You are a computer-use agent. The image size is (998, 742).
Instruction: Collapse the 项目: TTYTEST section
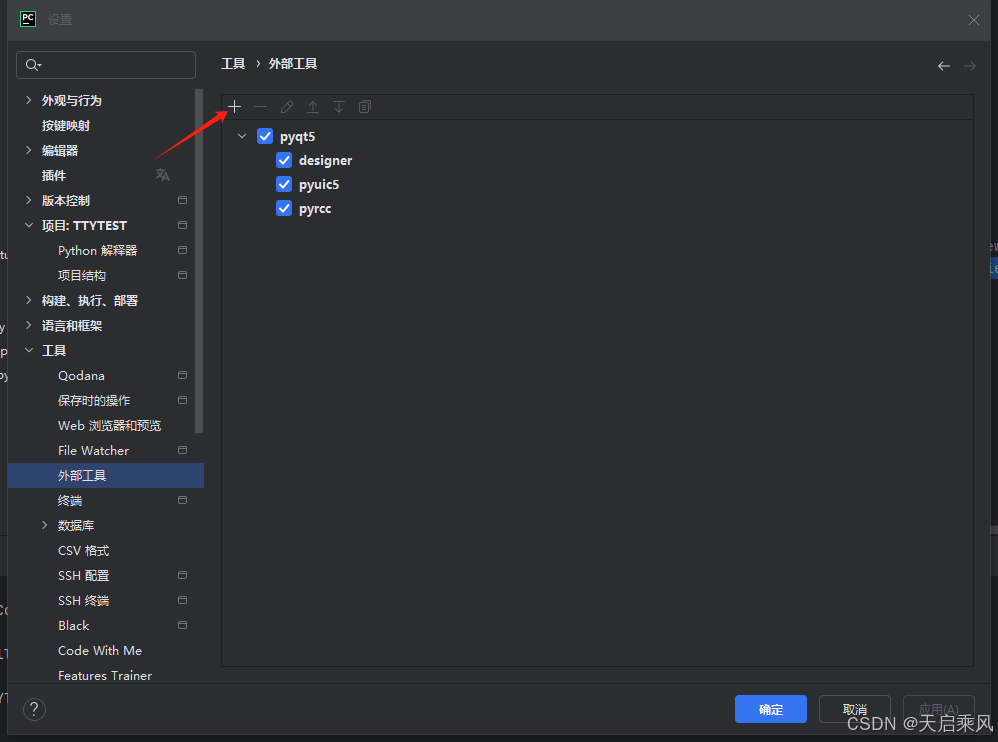coord(29,225)
